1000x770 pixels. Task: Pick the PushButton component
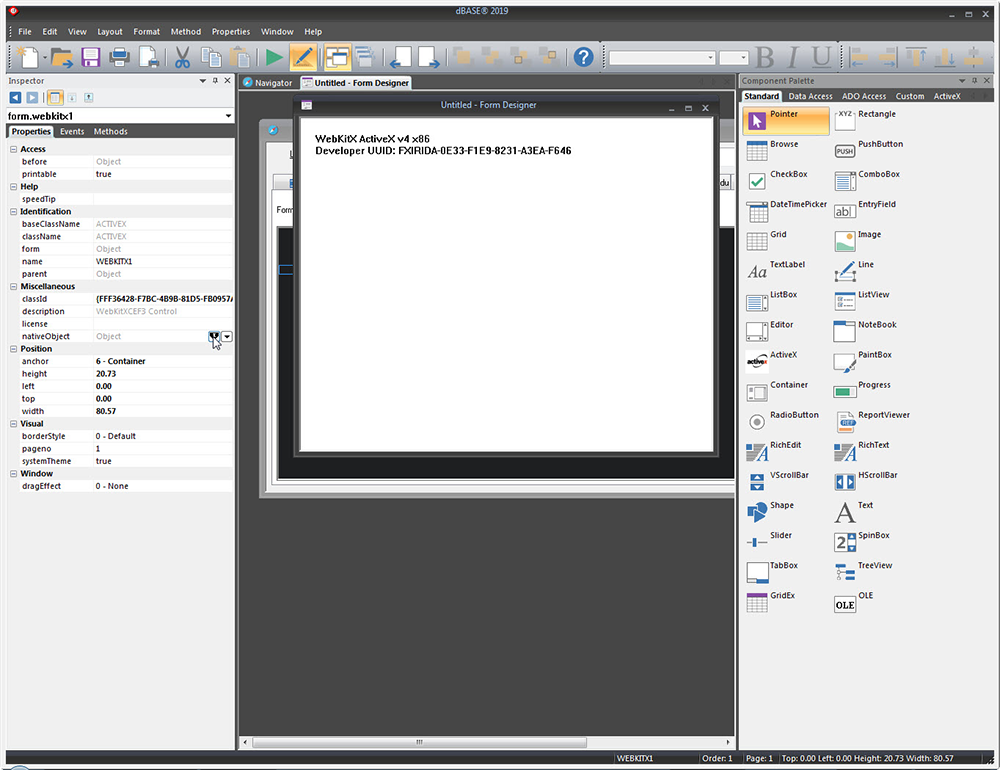tap(869, 151)
